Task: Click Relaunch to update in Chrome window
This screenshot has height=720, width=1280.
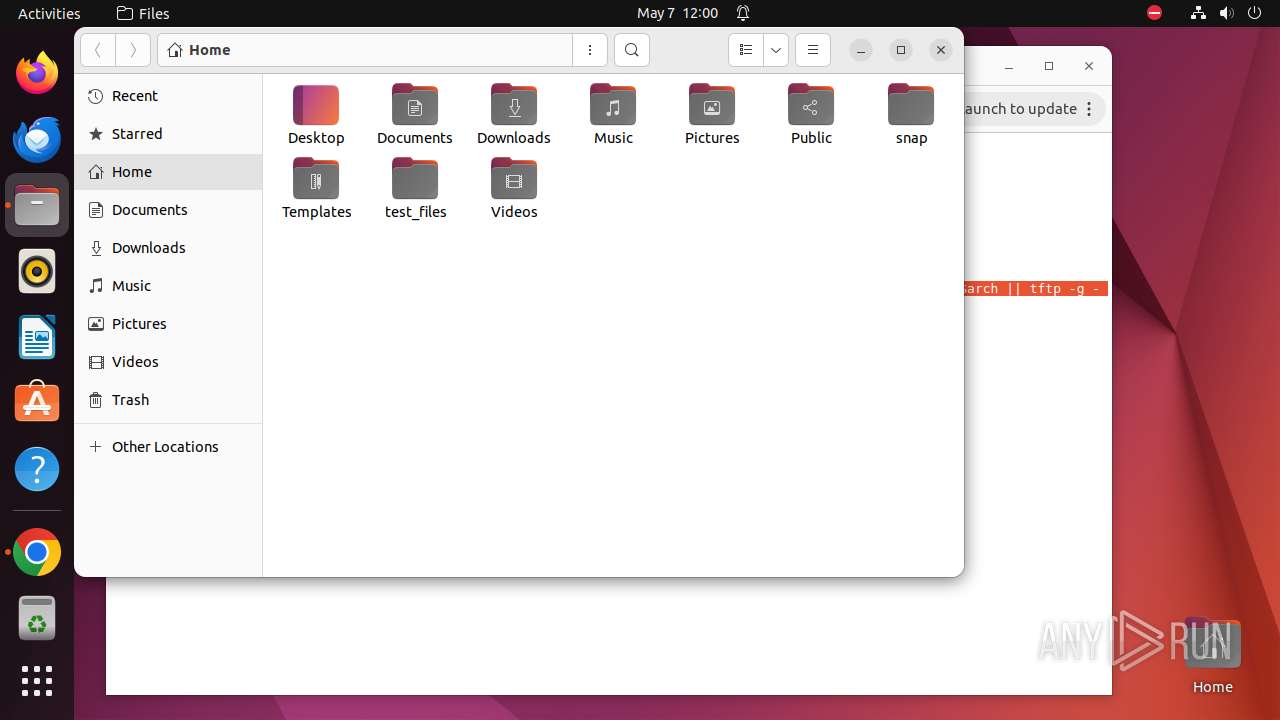Action: coord(1020,109)
